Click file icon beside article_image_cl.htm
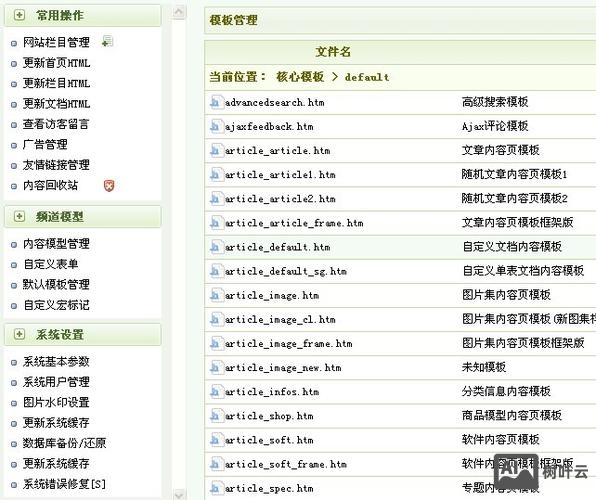This screenshot has width=596, height=500. tap(216, 319)
